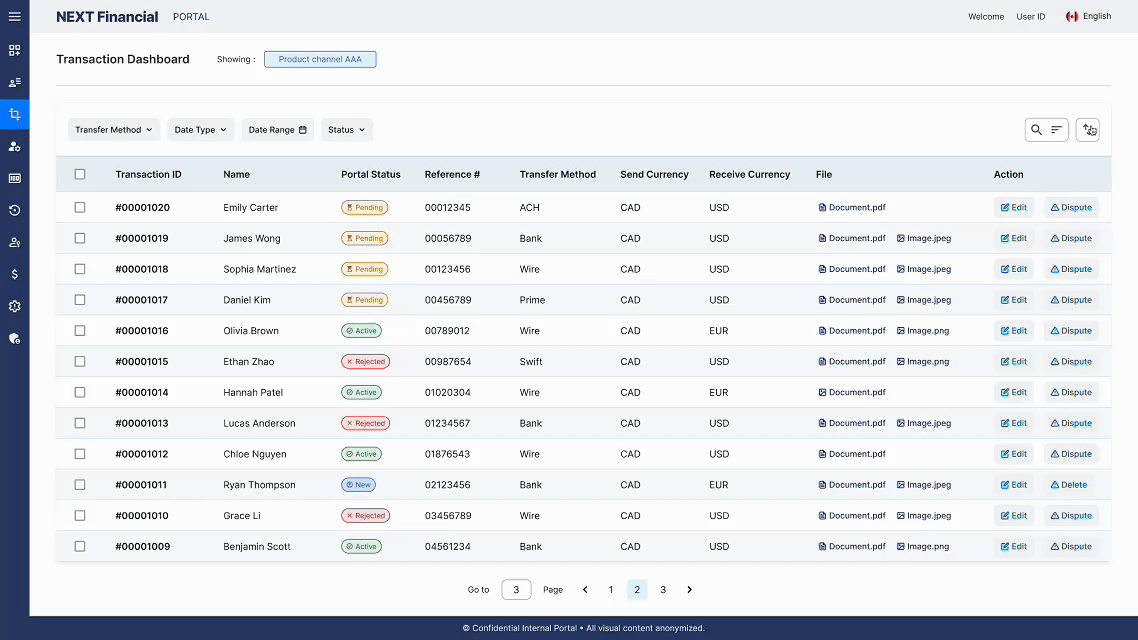Screen dimensions: 1138x640
Task: Click the search magnifier icon above the table
Action: coord(1036,130)
